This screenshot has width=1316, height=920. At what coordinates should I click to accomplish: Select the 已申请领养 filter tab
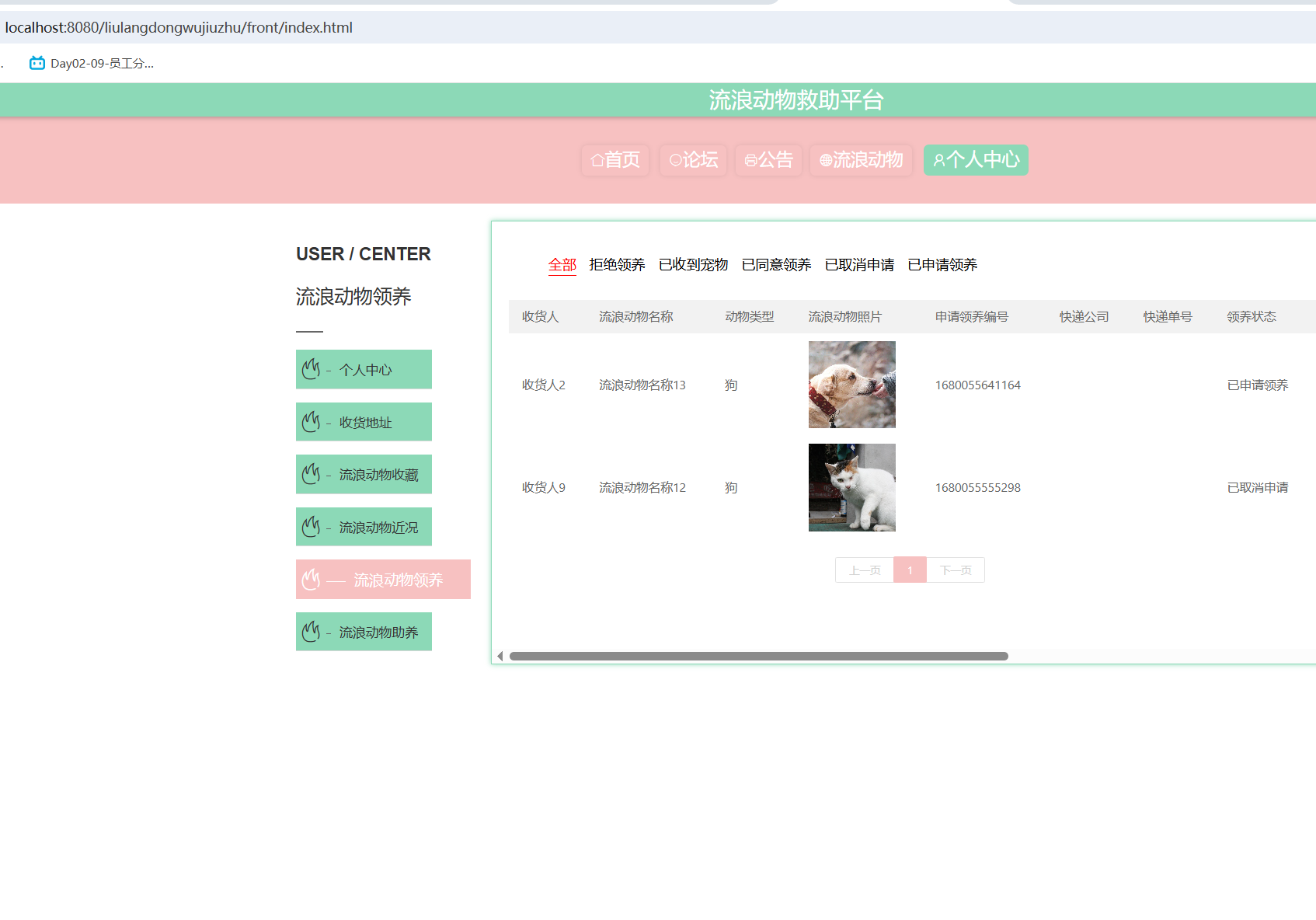point(942,265)
